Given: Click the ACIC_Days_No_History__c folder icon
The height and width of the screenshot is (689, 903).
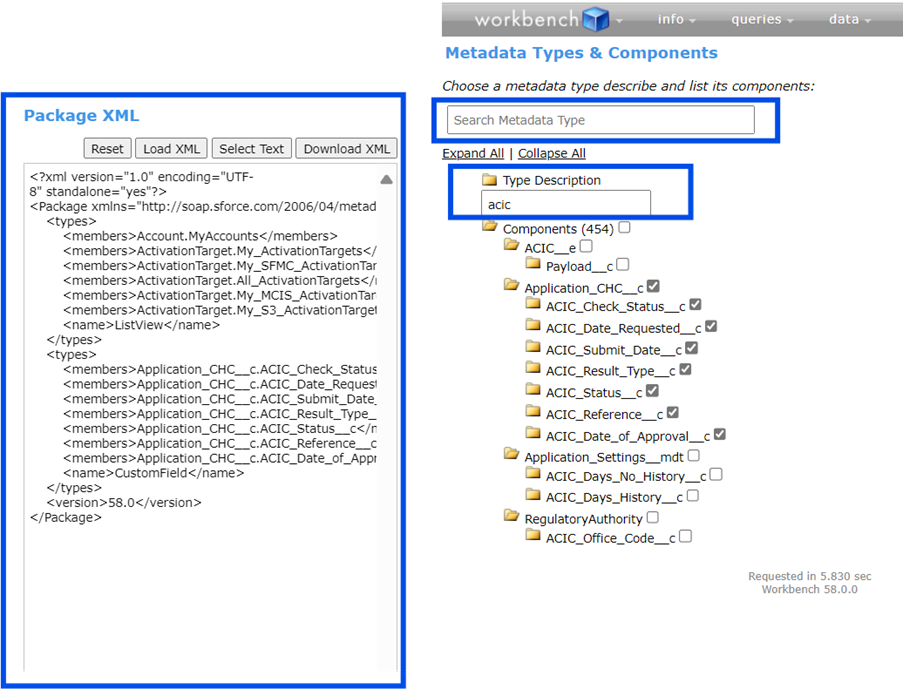Looking at the screenshot, I should click(x=533, y=474).
